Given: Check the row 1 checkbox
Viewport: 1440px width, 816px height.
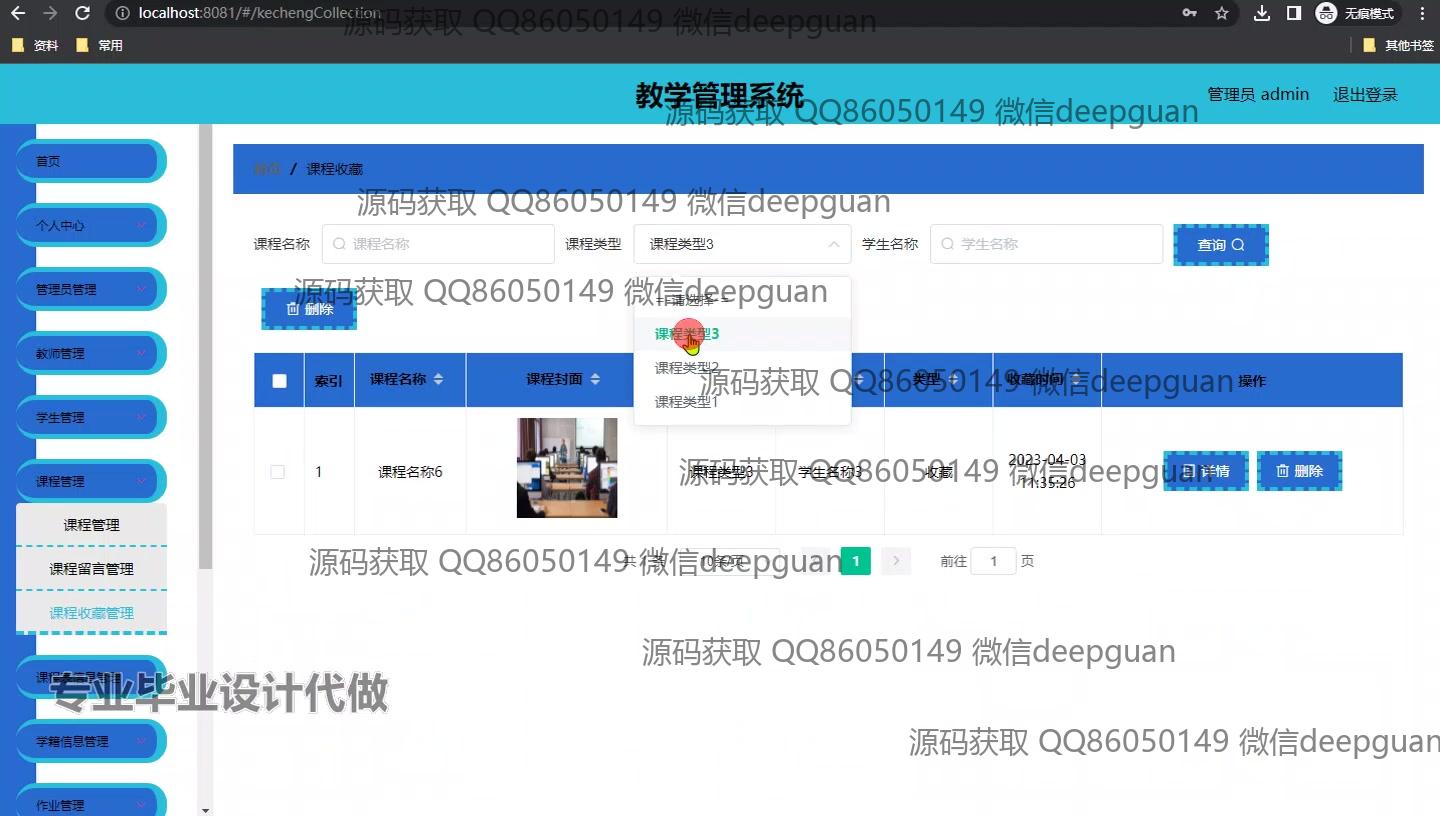Looking at the screenshot, I should [x=278, y=472].
